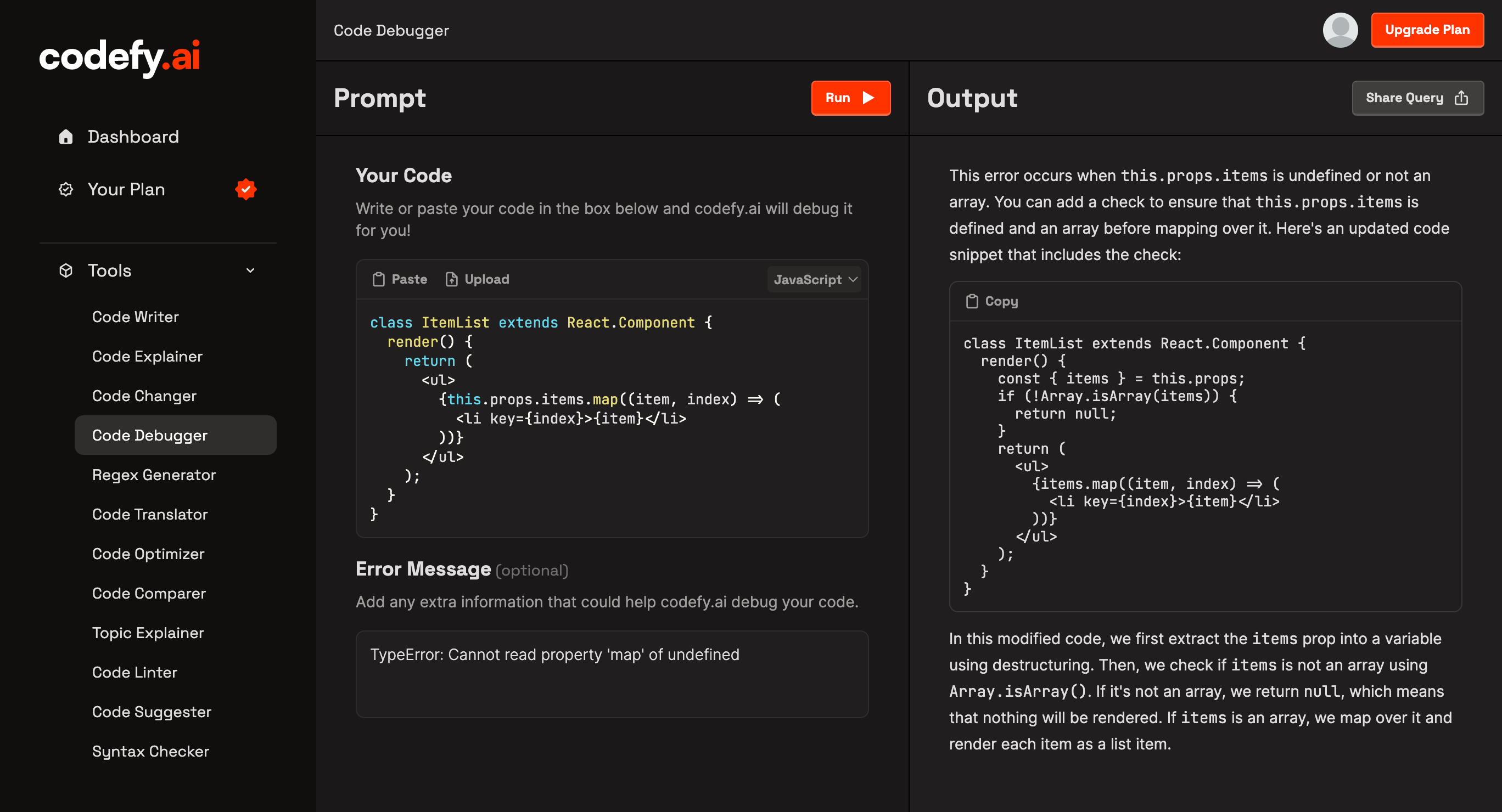Click the Upgrade Plan button
The image size is (1502, 812).
(1427, 30)
